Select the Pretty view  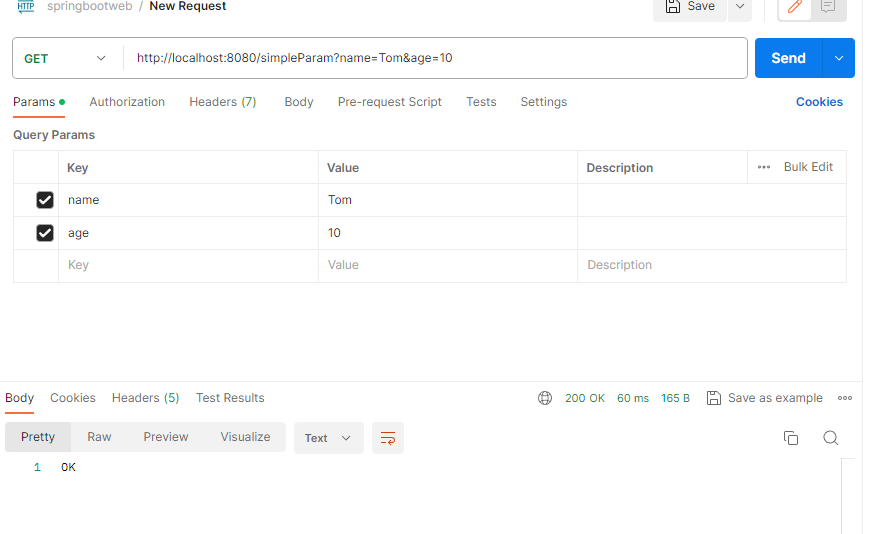click(x=38, y=437)
